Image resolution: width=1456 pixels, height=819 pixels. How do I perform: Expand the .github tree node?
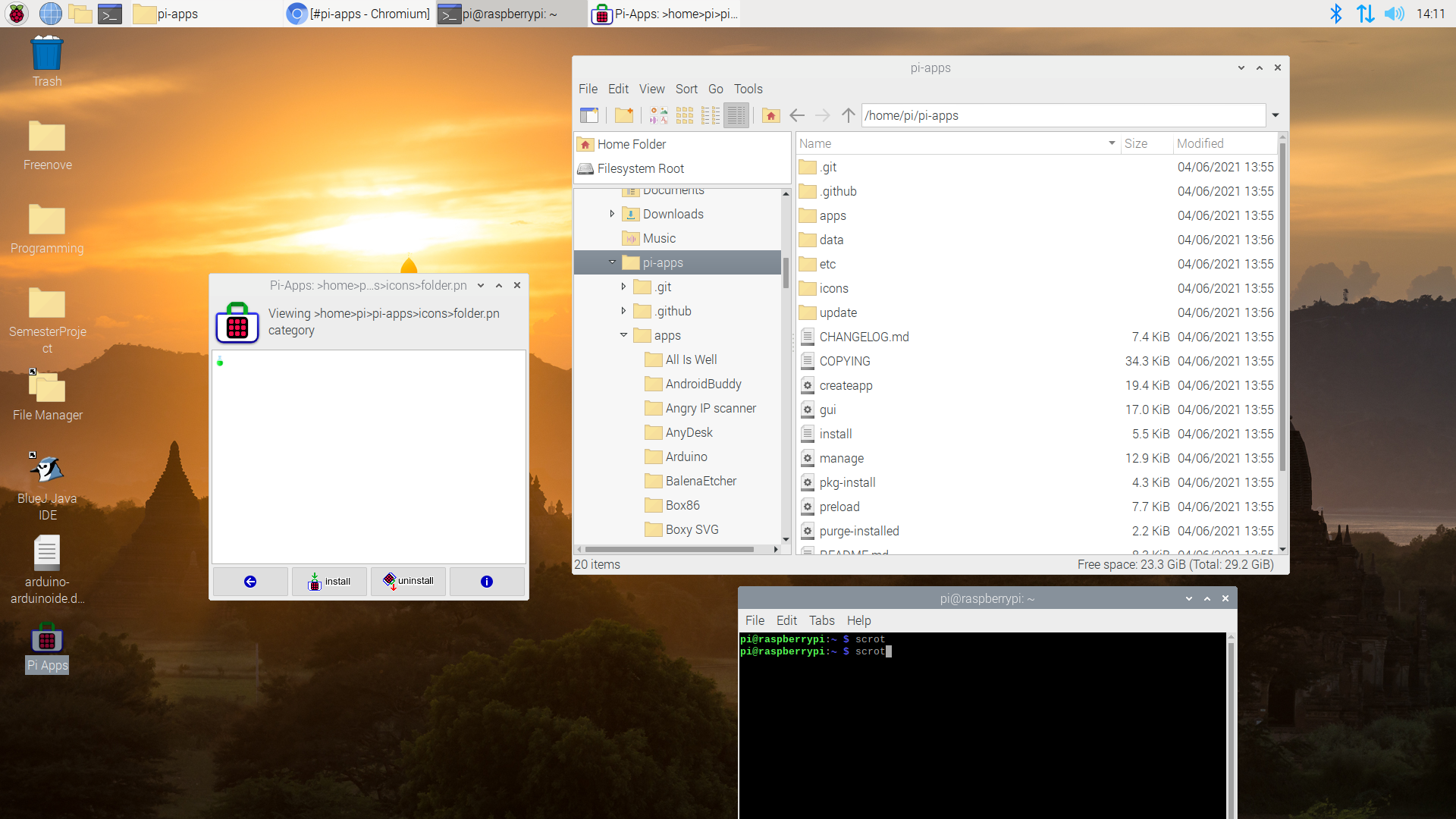coord(623,311)
